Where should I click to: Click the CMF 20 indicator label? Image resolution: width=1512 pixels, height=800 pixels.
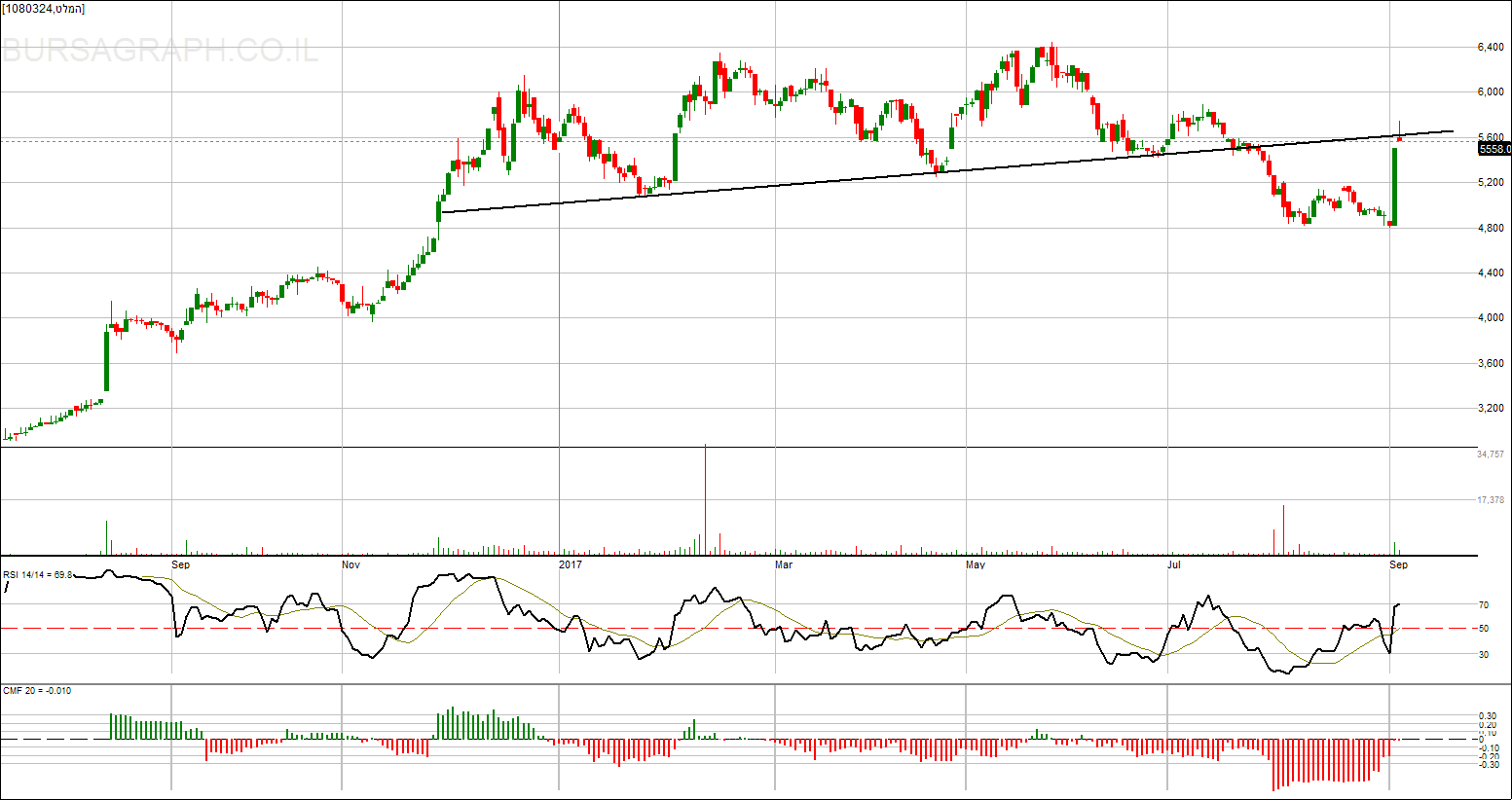pos(37,691)
